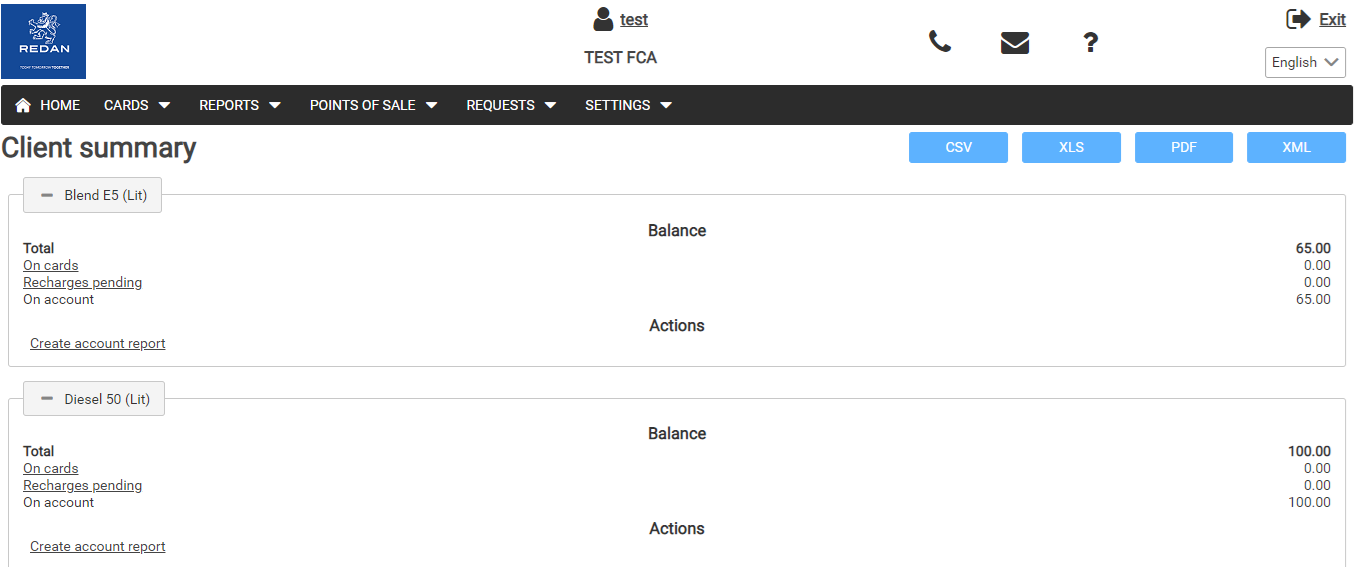Click the house icon beside HOME

pos(23,105)
